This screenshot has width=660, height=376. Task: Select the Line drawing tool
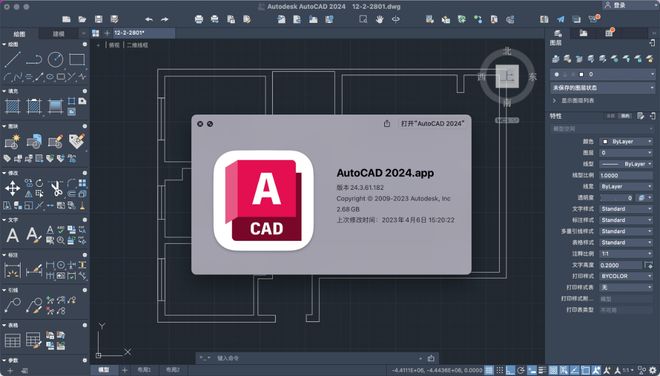[12, 59]
